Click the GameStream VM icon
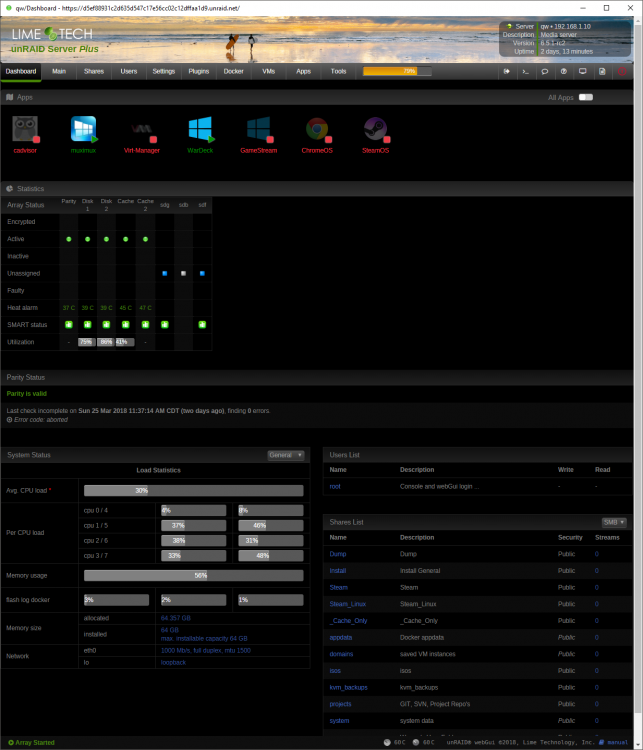 click(x=259, y=129)
